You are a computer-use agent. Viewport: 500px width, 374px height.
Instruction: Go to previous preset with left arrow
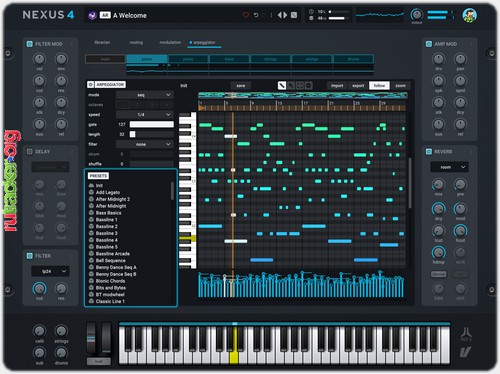coord(279,15)
